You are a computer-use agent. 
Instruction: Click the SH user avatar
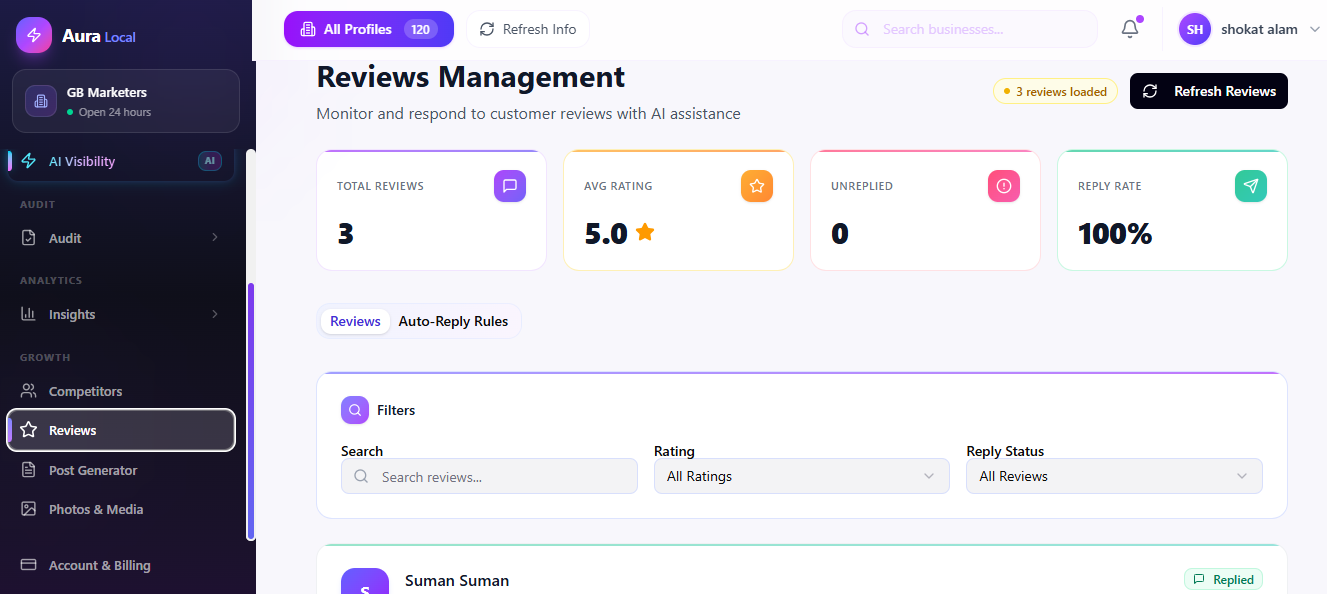[1195, 29]
